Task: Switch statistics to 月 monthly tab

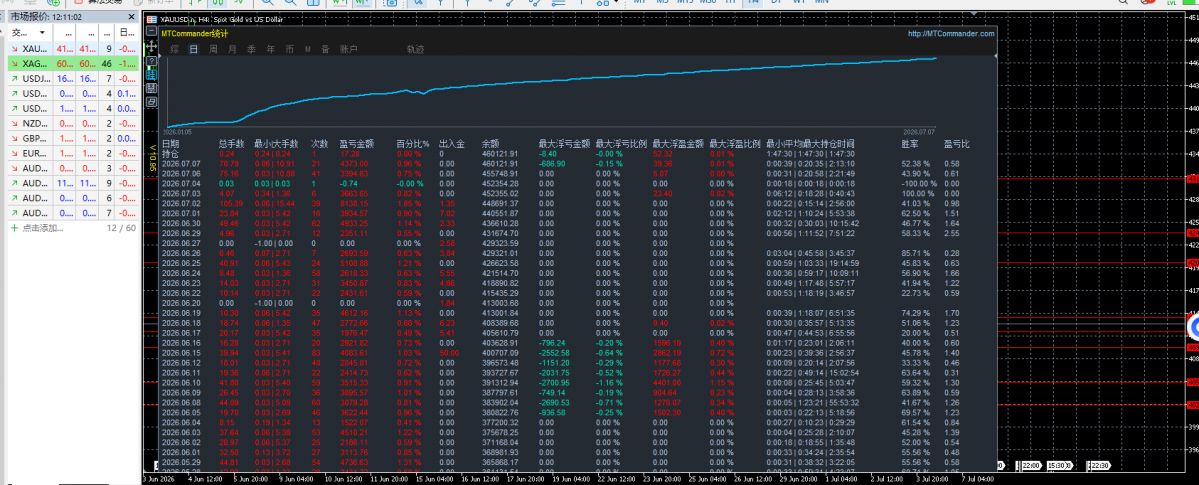Action: pos(232,49)
